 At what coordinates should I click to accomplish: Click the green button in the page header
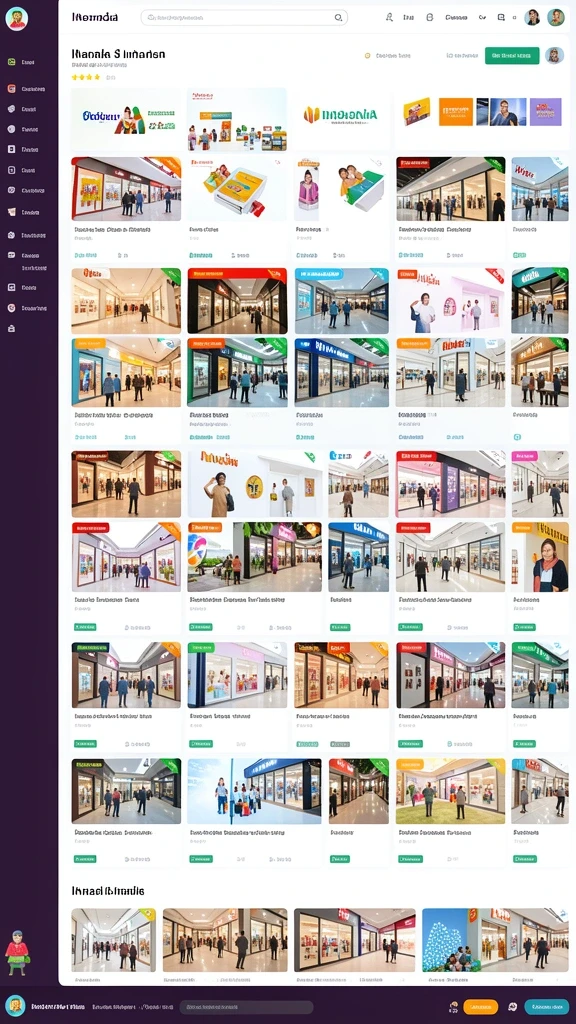click(512, 56)
